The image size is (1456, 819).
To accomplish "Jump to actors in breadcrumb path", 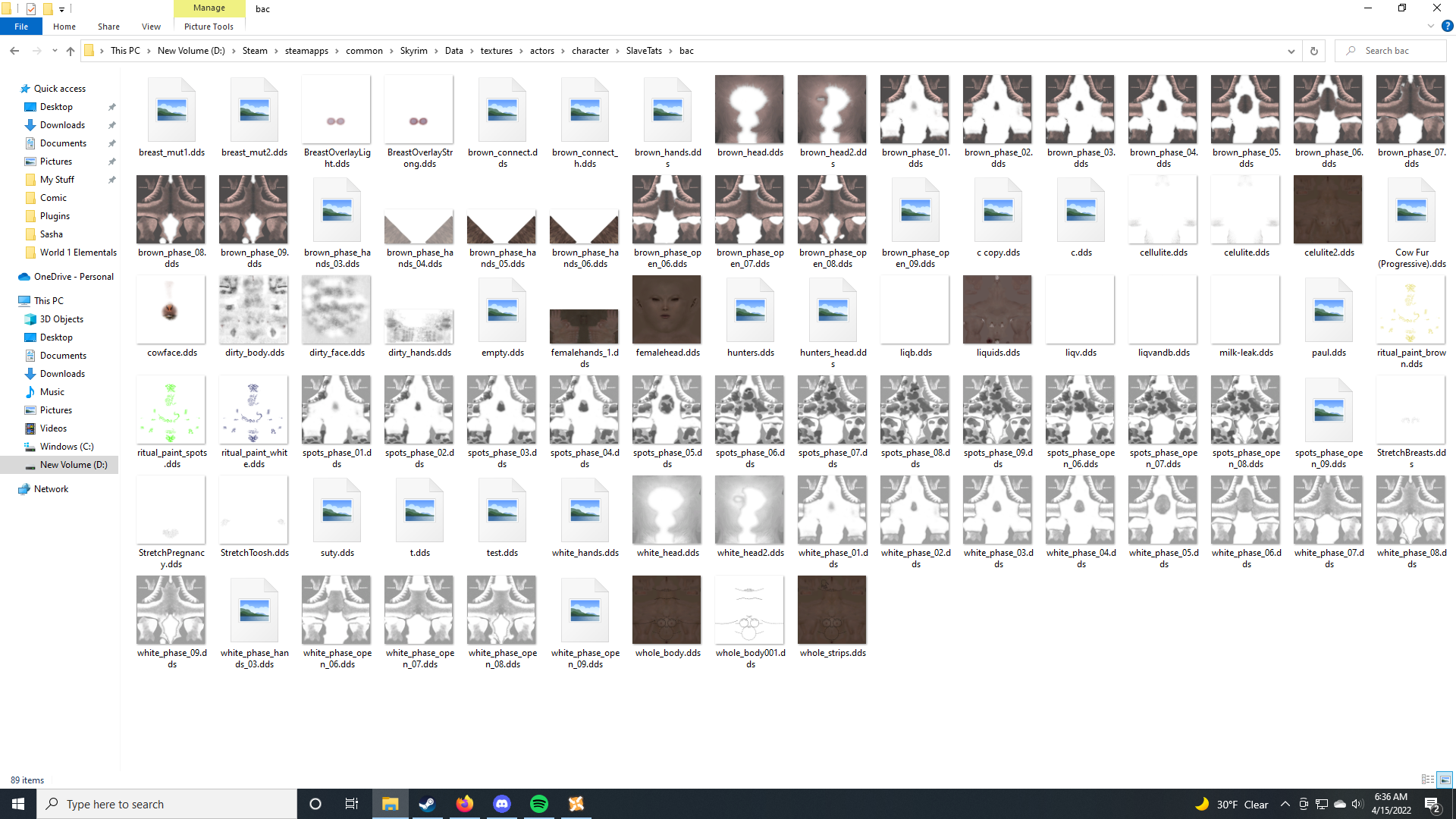I will tap(541, 51).
